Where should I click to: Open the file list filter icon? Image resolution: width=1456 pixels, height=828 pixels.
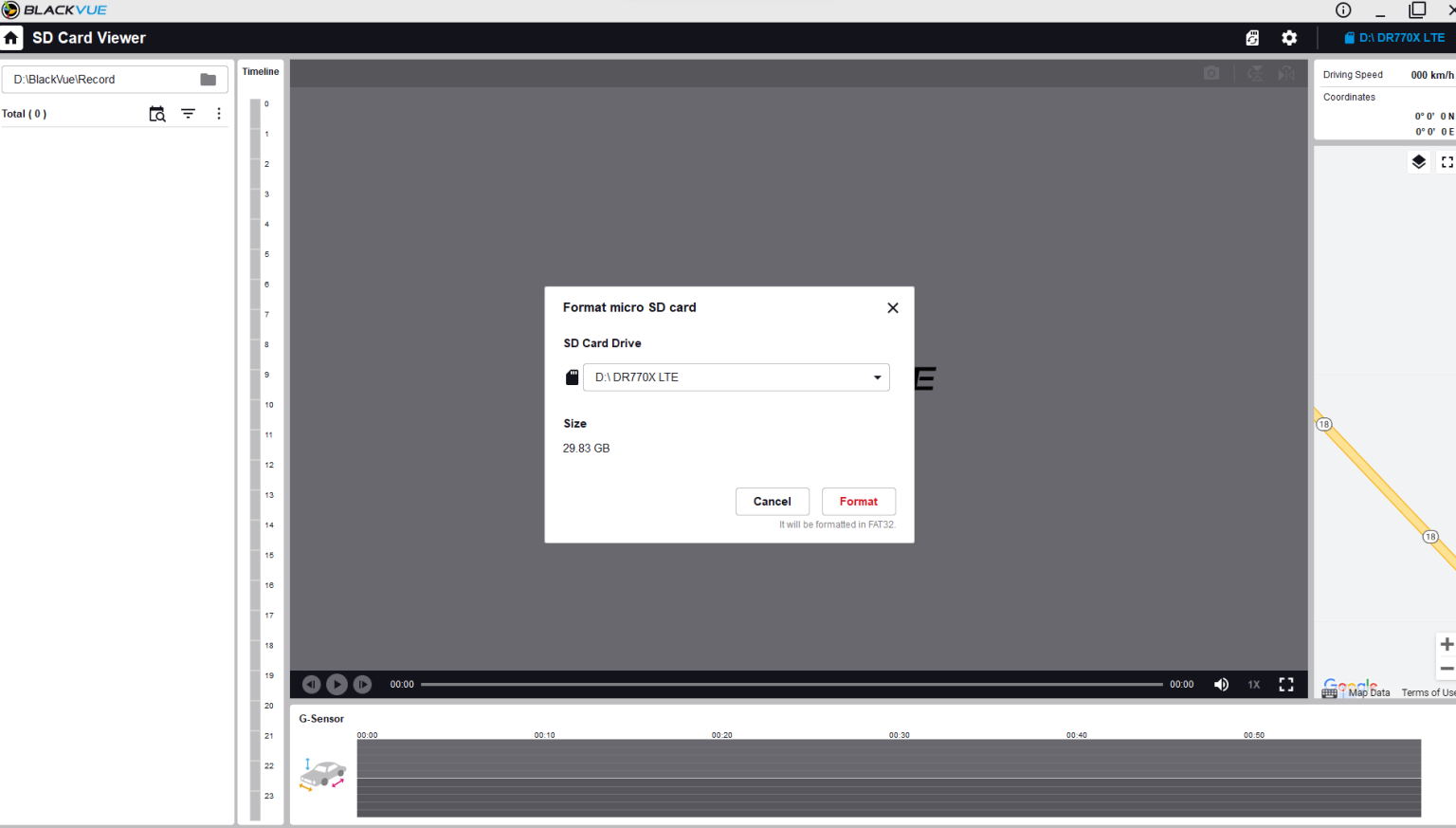pyautogui.click(x=189, y=114)
